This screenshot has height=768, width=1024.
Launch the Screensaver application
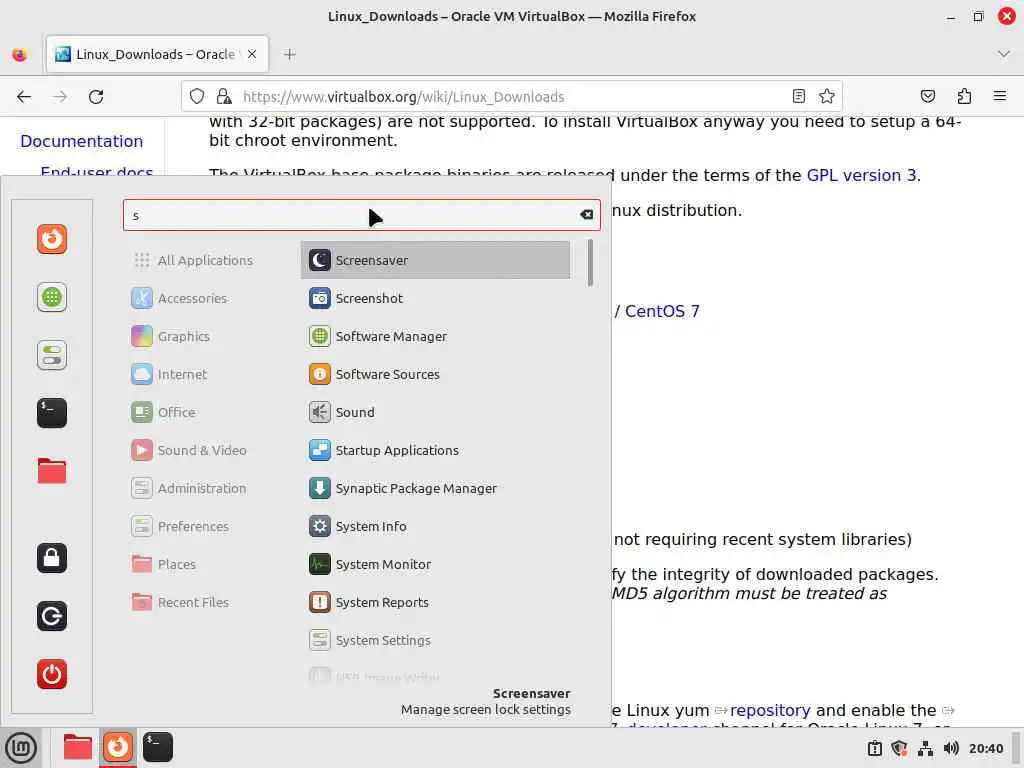pyautogui.click(x=435, y=260)
